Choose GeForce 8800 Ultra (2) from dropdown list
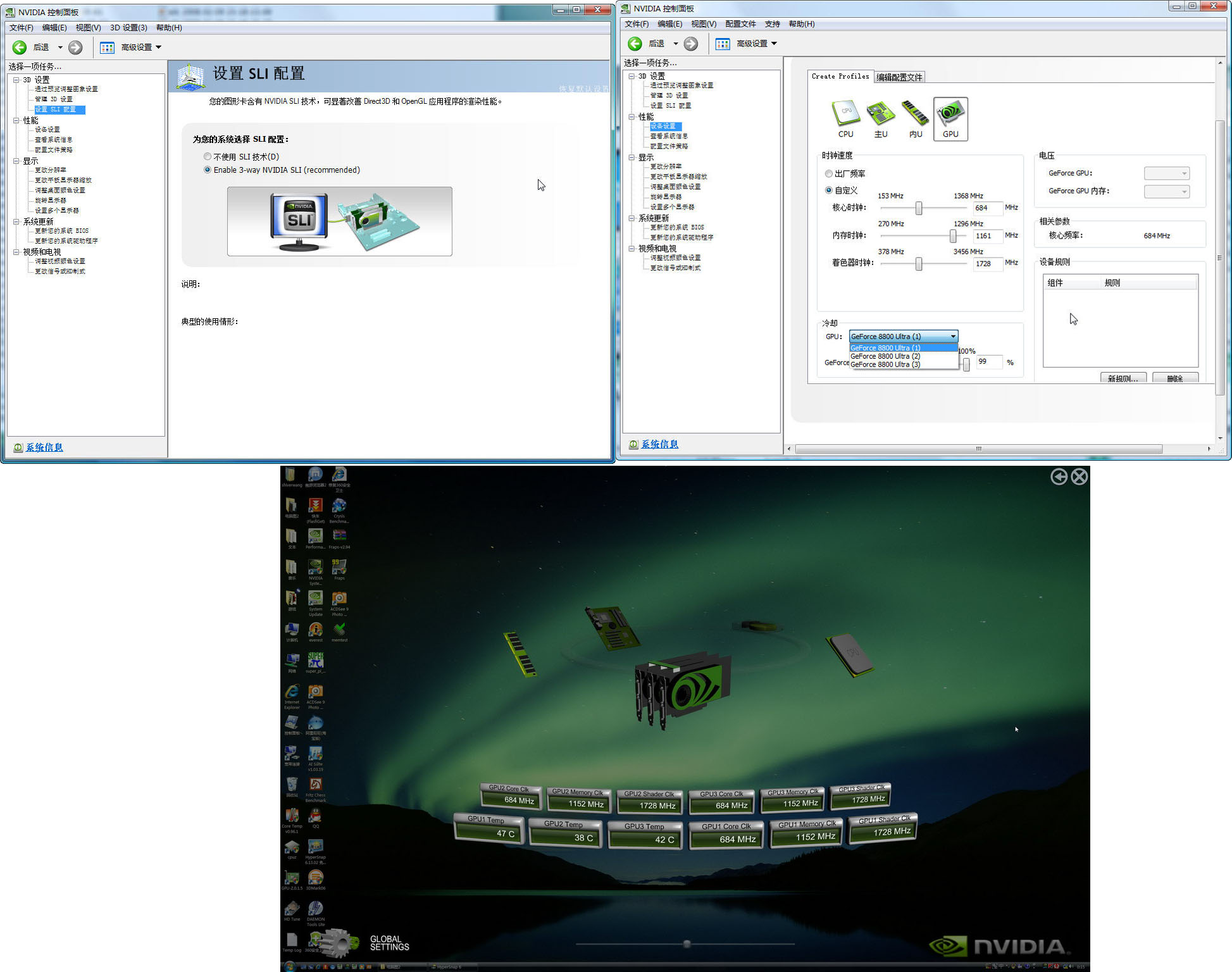Image resolution: width=1232 pixels, height=972 pixels. [885, 356]
